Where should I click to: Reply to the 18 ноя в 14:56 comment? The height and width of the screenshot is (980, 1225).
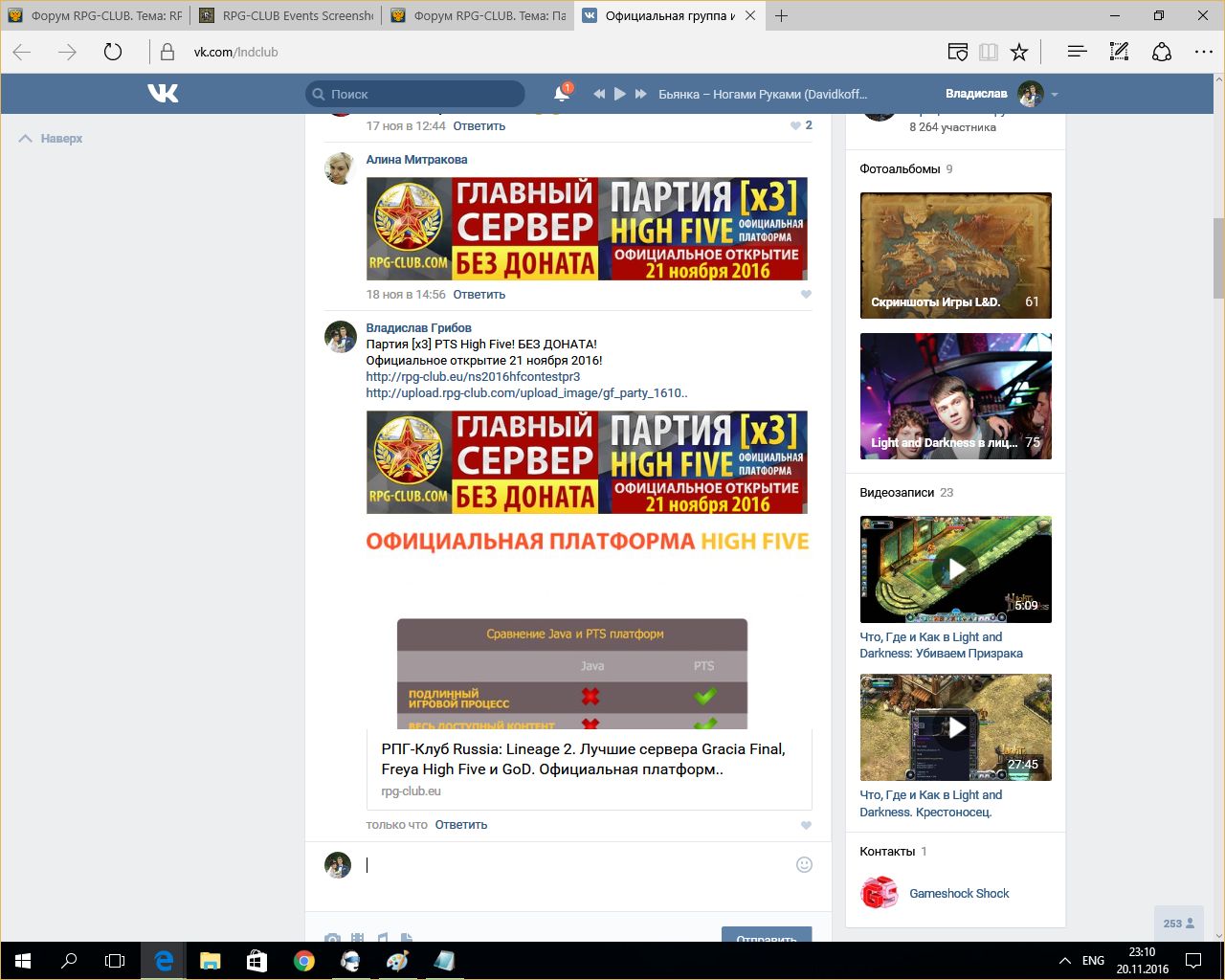(x=479, y=295)
